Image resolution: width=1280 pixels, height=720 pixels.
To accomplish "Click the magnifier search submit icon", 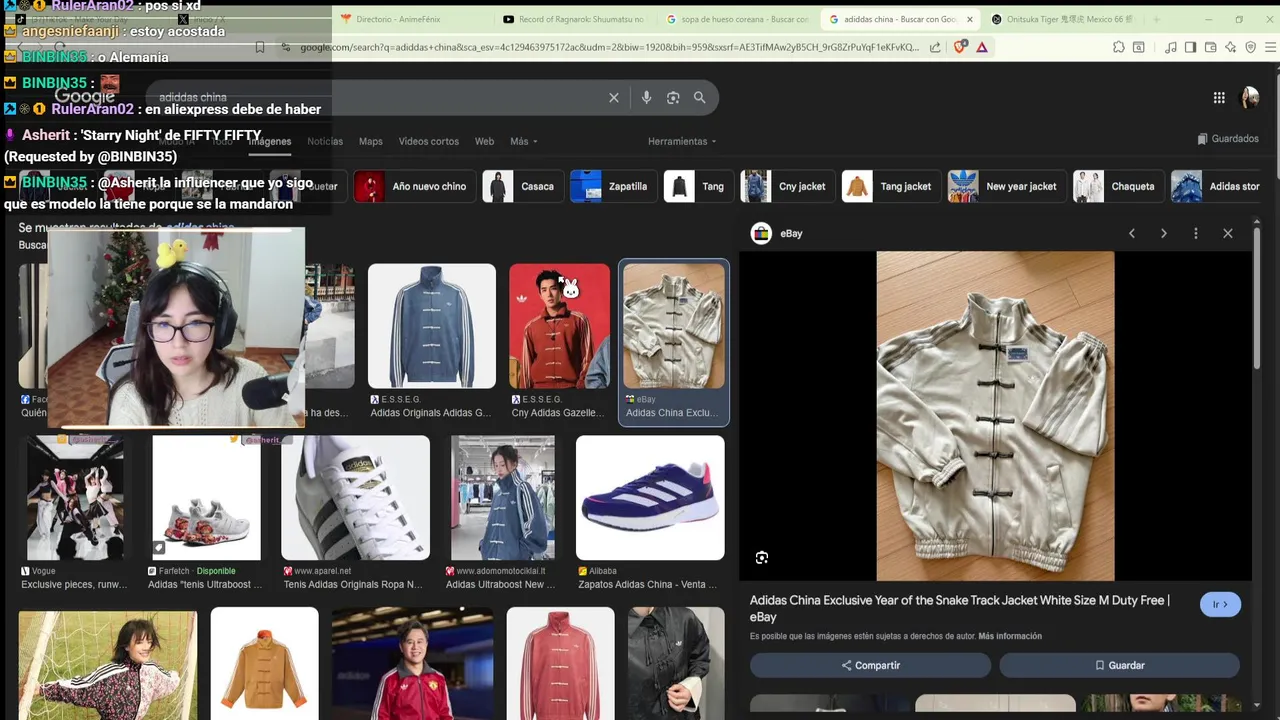I will (700, 97).
